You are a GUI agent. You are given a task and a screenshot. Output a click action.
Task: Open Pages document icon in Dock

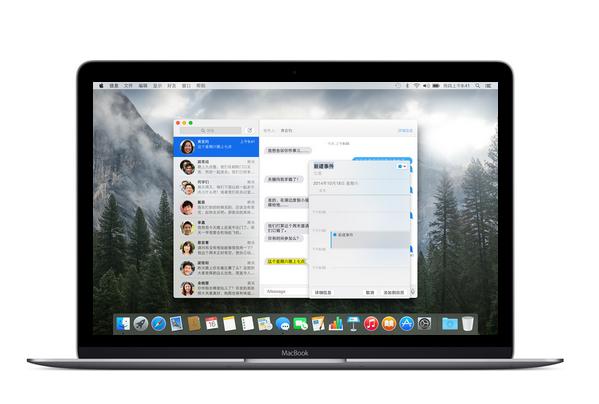pos(318,324)
